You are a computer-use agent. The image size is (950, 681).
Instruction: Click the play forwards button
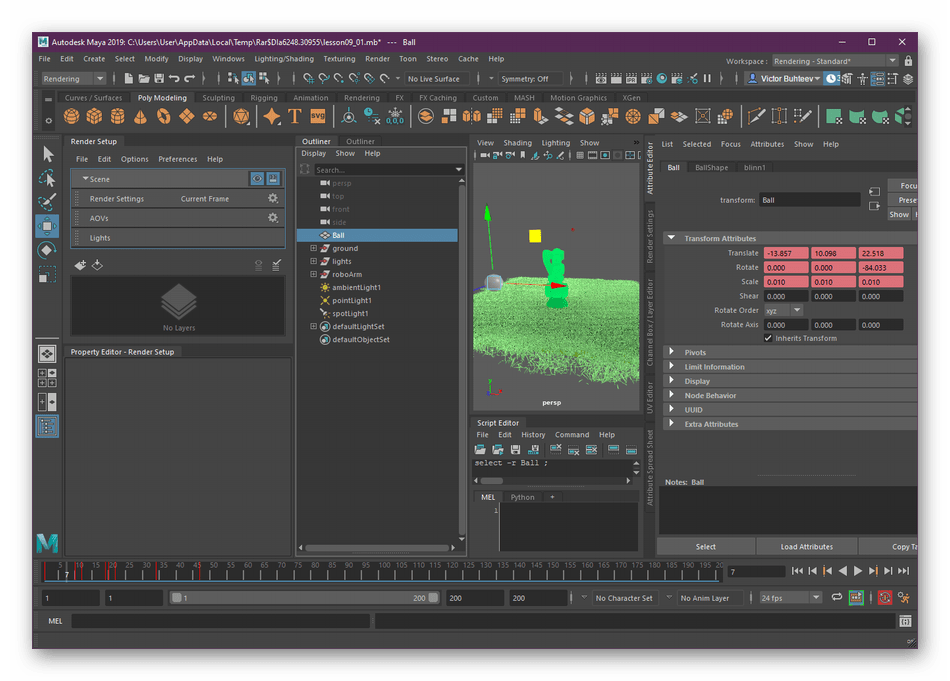857,571
